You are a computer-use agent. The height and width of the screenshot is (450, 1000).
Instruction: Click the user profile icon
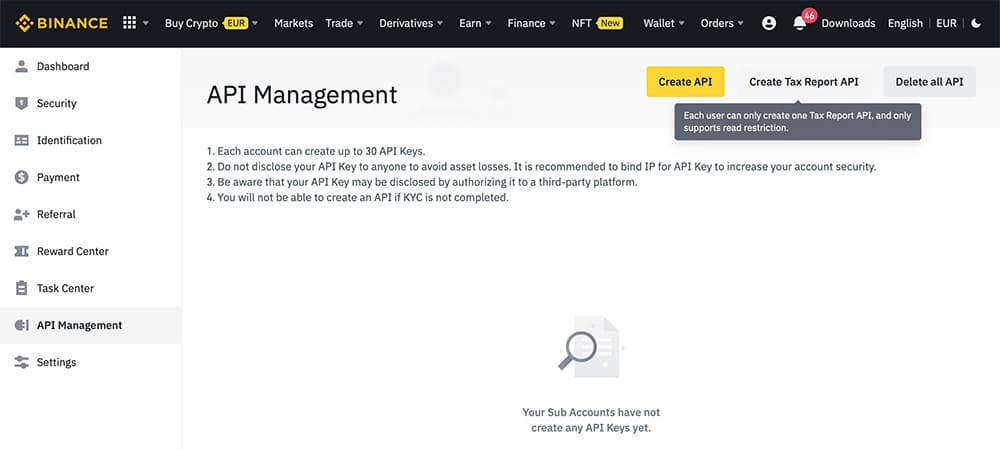click(768, 23)
